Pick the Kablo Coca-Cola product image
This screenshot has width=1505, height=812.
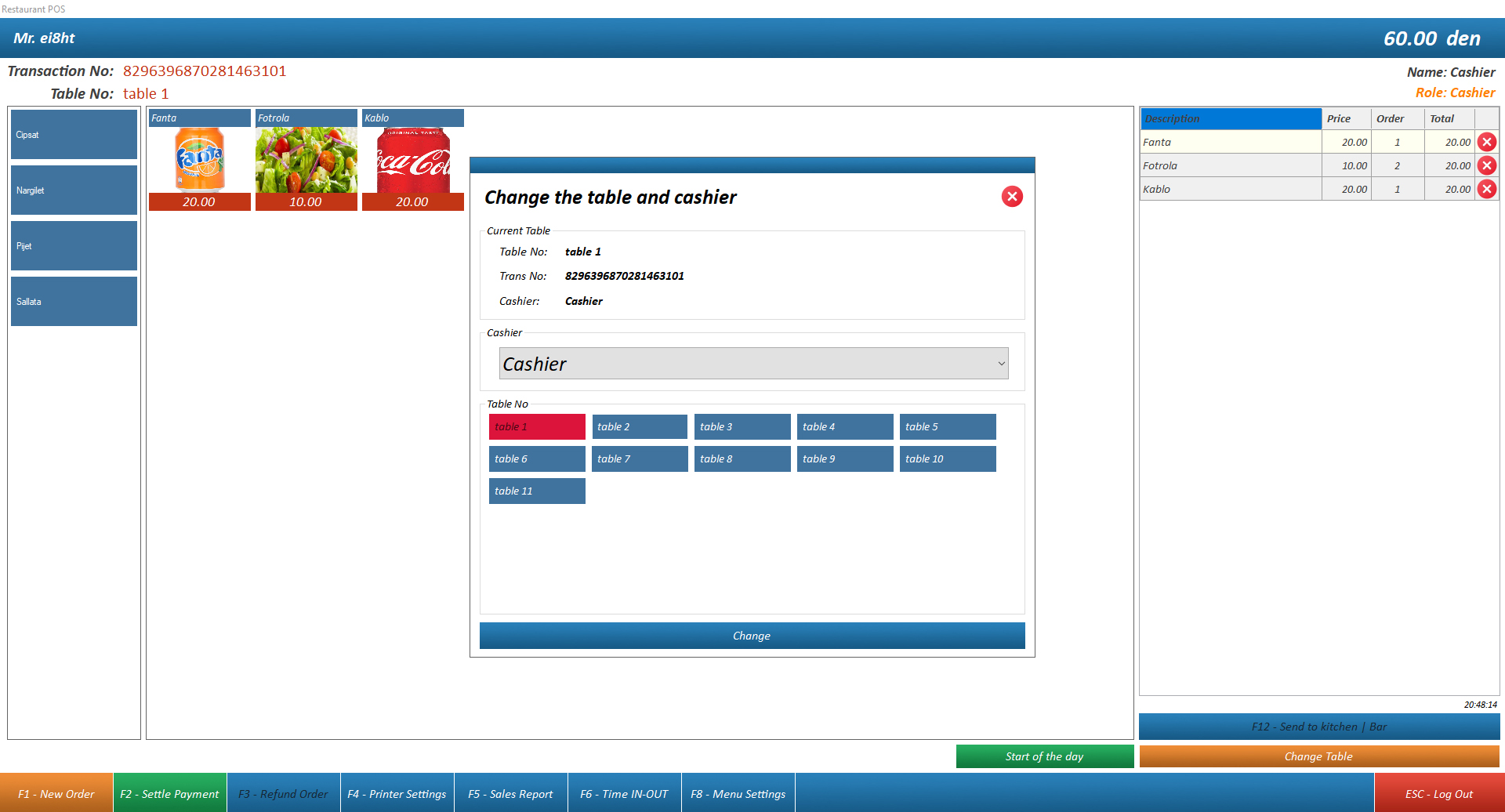click(x=412, y=160)
